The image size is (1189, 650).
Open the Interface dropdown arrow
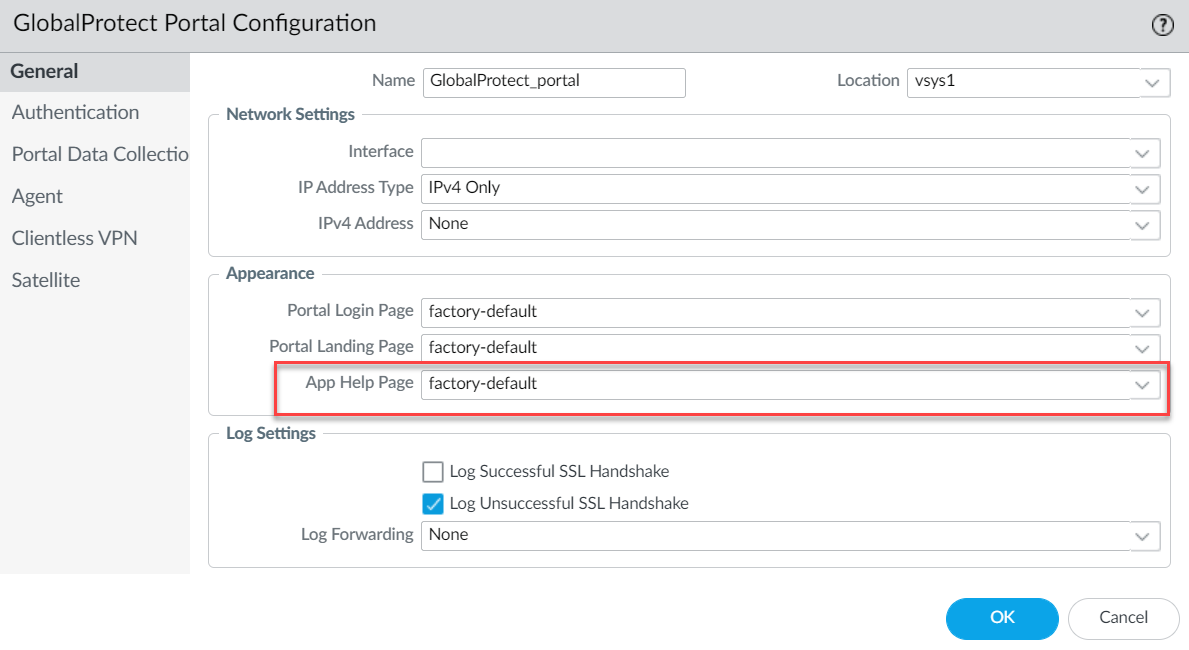tap(1142, 153)
